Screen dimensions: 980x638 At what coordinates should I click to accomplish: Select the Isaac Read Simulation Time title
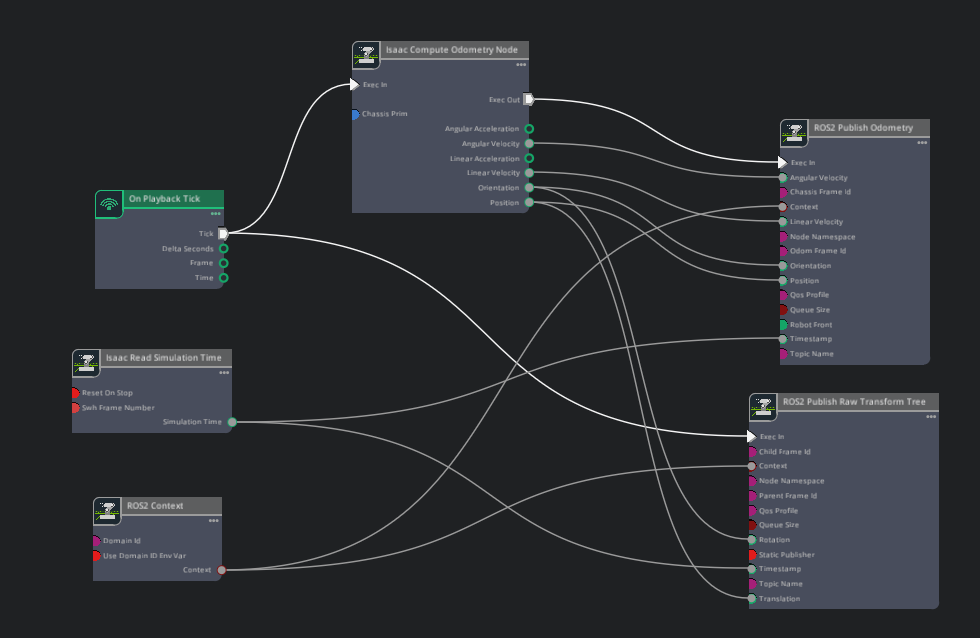coord(163,357)
